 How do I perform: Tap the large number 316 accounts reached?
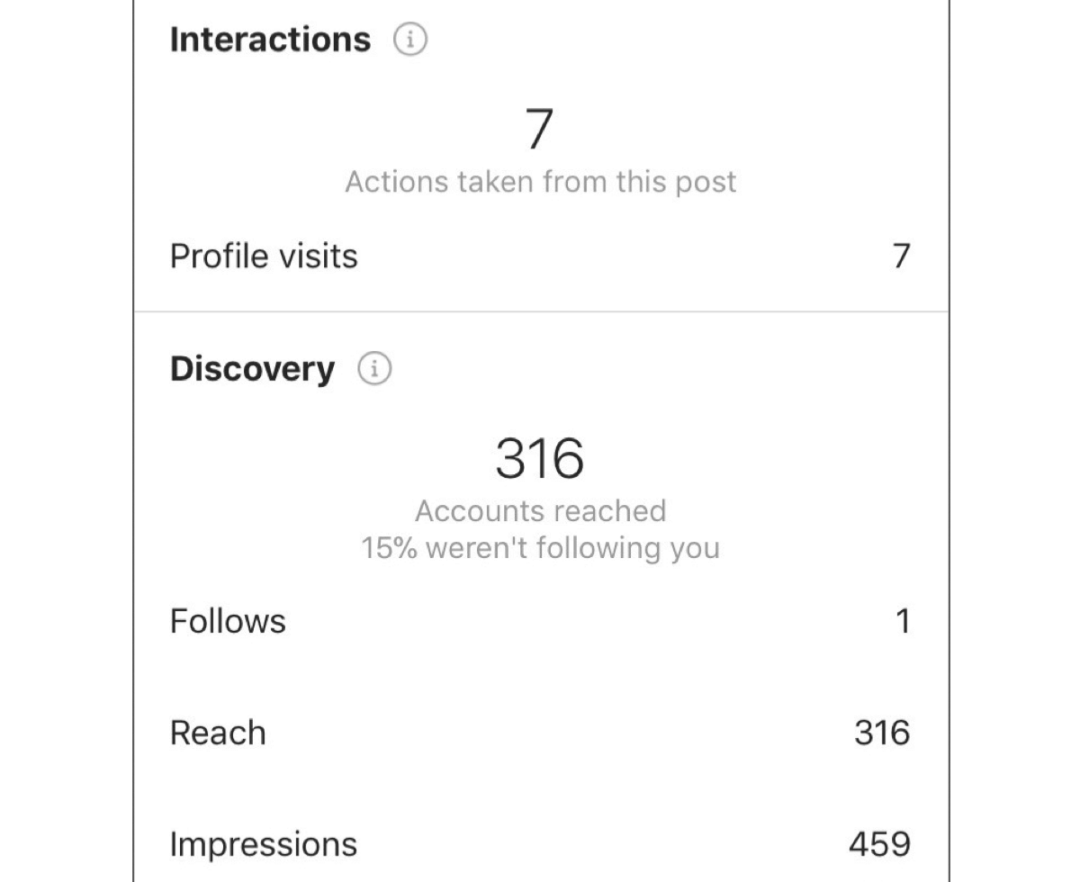(540, 458)
